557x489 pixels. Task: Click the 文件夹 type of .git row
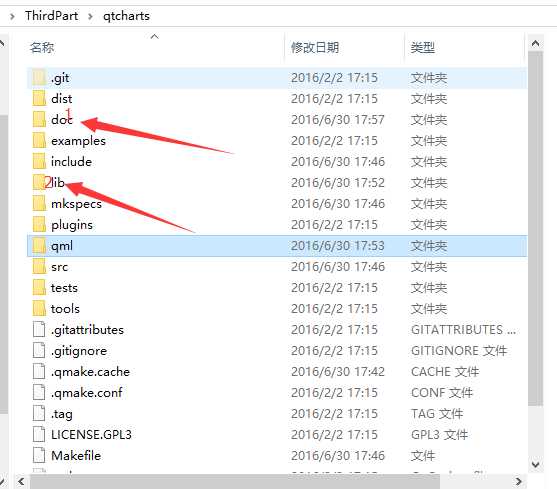tap(429, 78)
